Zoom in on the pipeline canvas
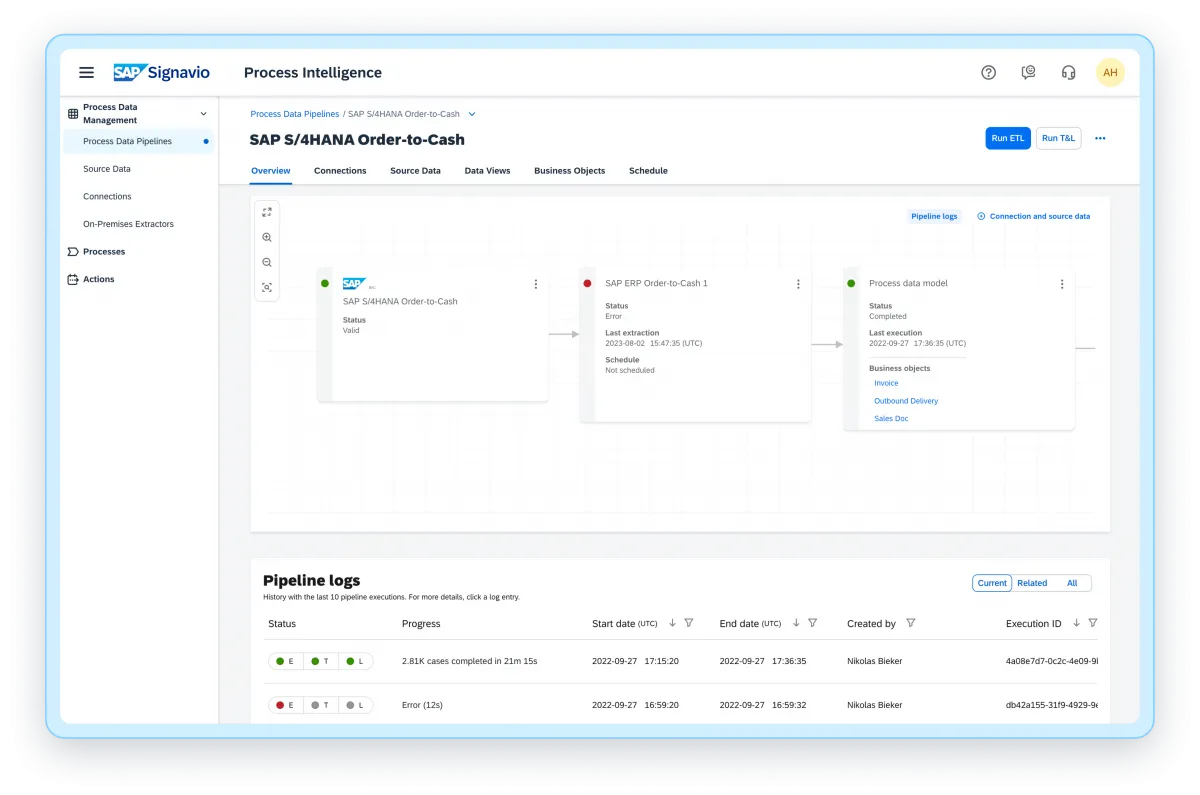The width and height of the screenshot is (1200, 795). pyautogui.click(x=267, y=238)
